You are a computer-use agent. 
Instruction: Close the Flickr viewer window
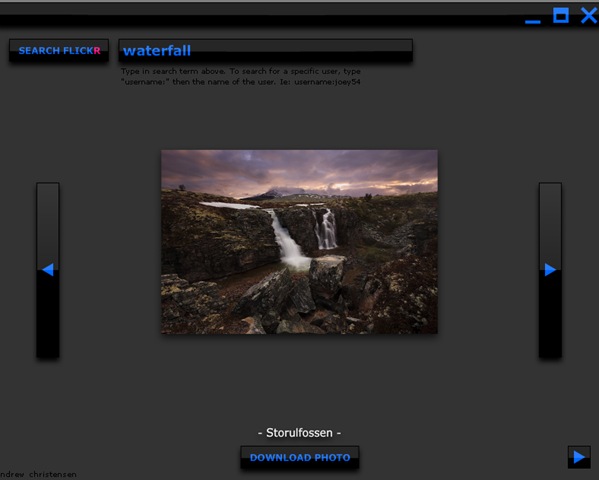pyautogui.click(x=589, y=16)
